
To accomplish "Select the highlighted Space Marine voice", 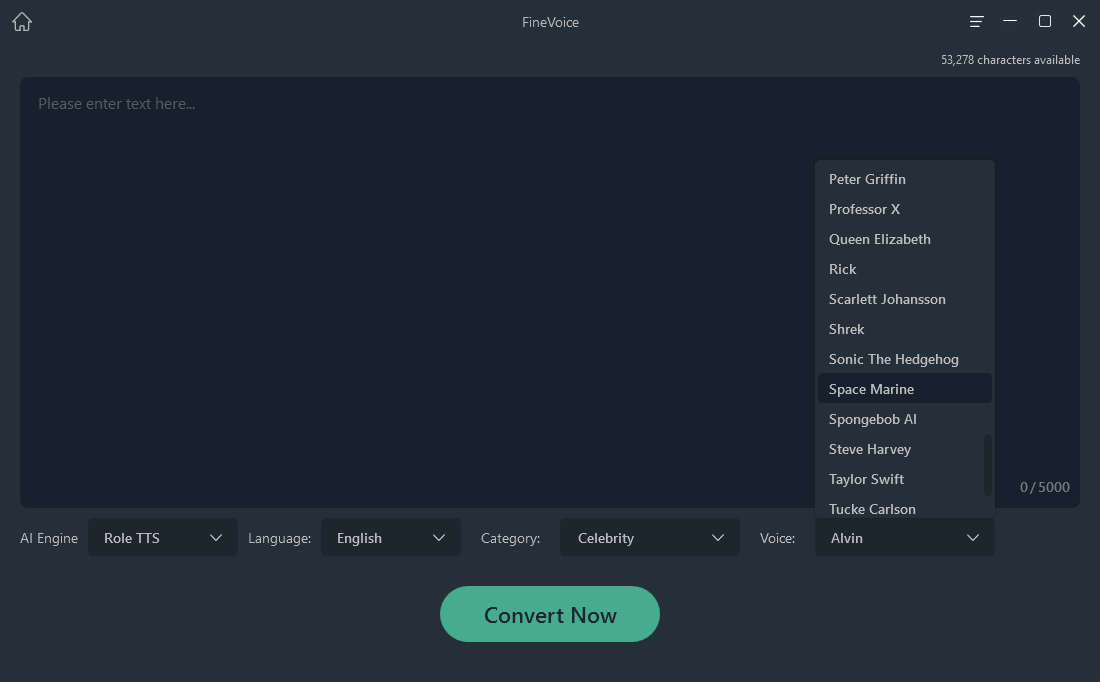I will [904, 389].
